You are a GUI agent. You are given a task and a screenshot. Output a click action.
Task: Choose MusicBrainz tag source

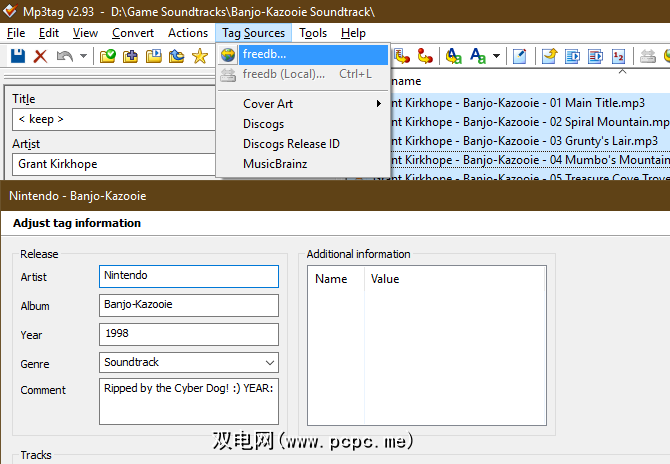(274, 164)
